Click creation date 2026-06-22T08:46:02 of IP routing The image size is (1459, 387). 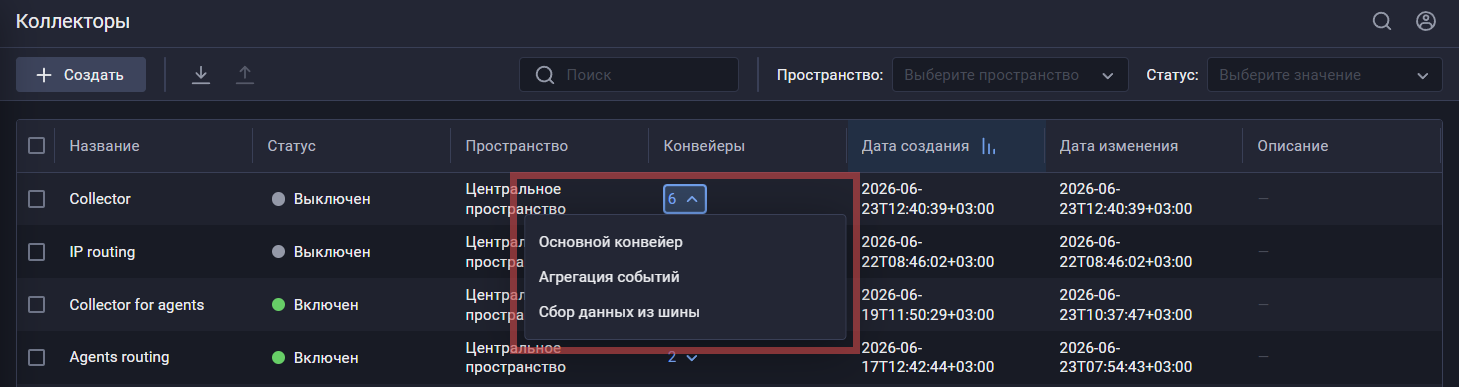click(928, 252)
